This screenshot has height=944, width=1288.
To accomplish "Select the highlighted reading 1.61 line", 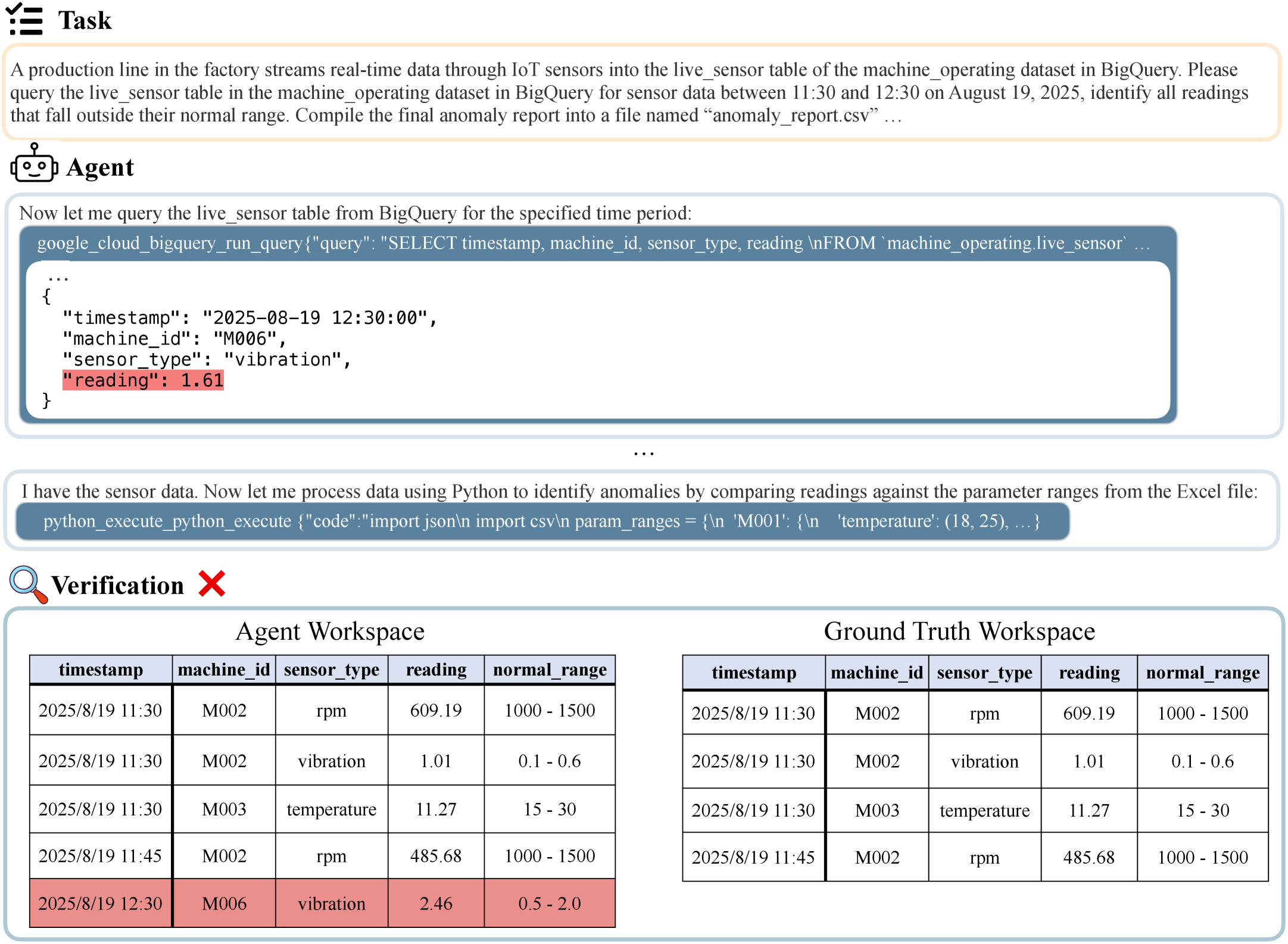I will coord(143,380).
